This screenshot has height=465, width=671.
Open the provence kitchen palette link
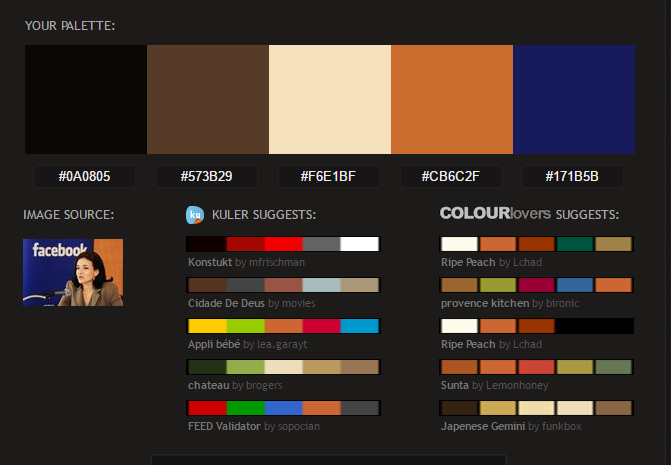pyautogui.click(x=485, y=303)
